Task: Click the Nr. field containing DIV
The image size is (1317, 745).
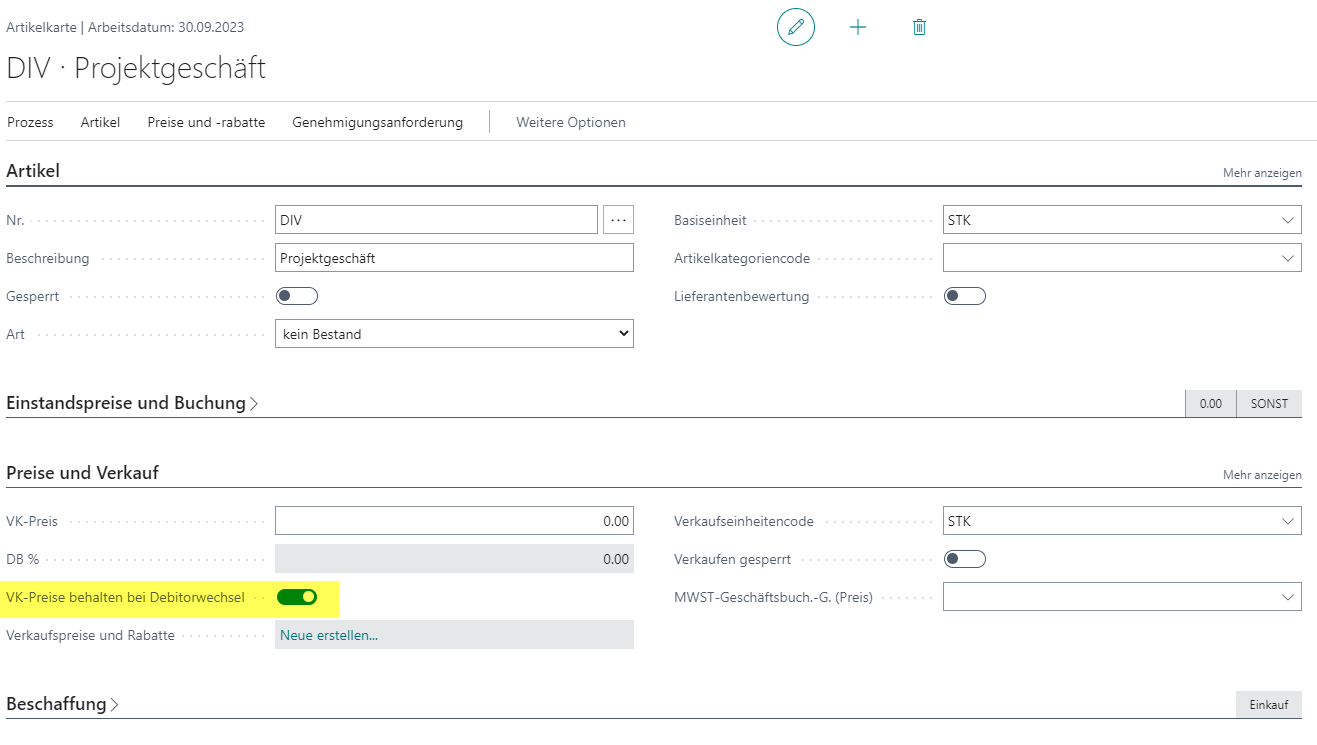Action: point(436,220)
